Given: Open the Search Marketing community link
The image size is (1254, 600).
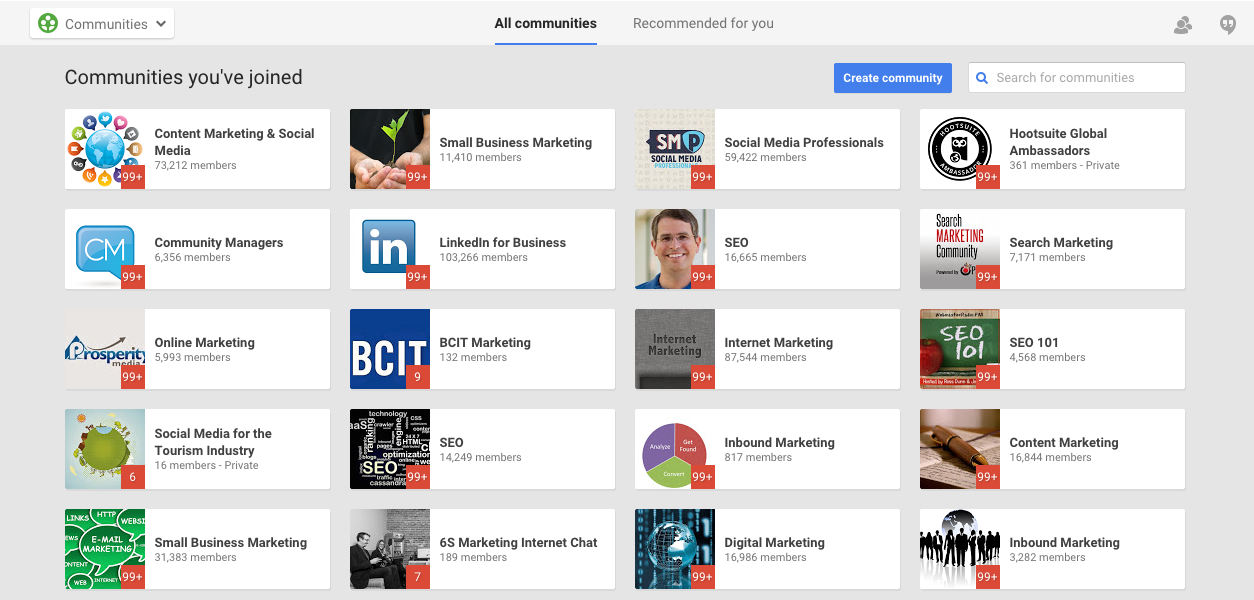Looking at the screenshot, I should [x=1060, y=243].
